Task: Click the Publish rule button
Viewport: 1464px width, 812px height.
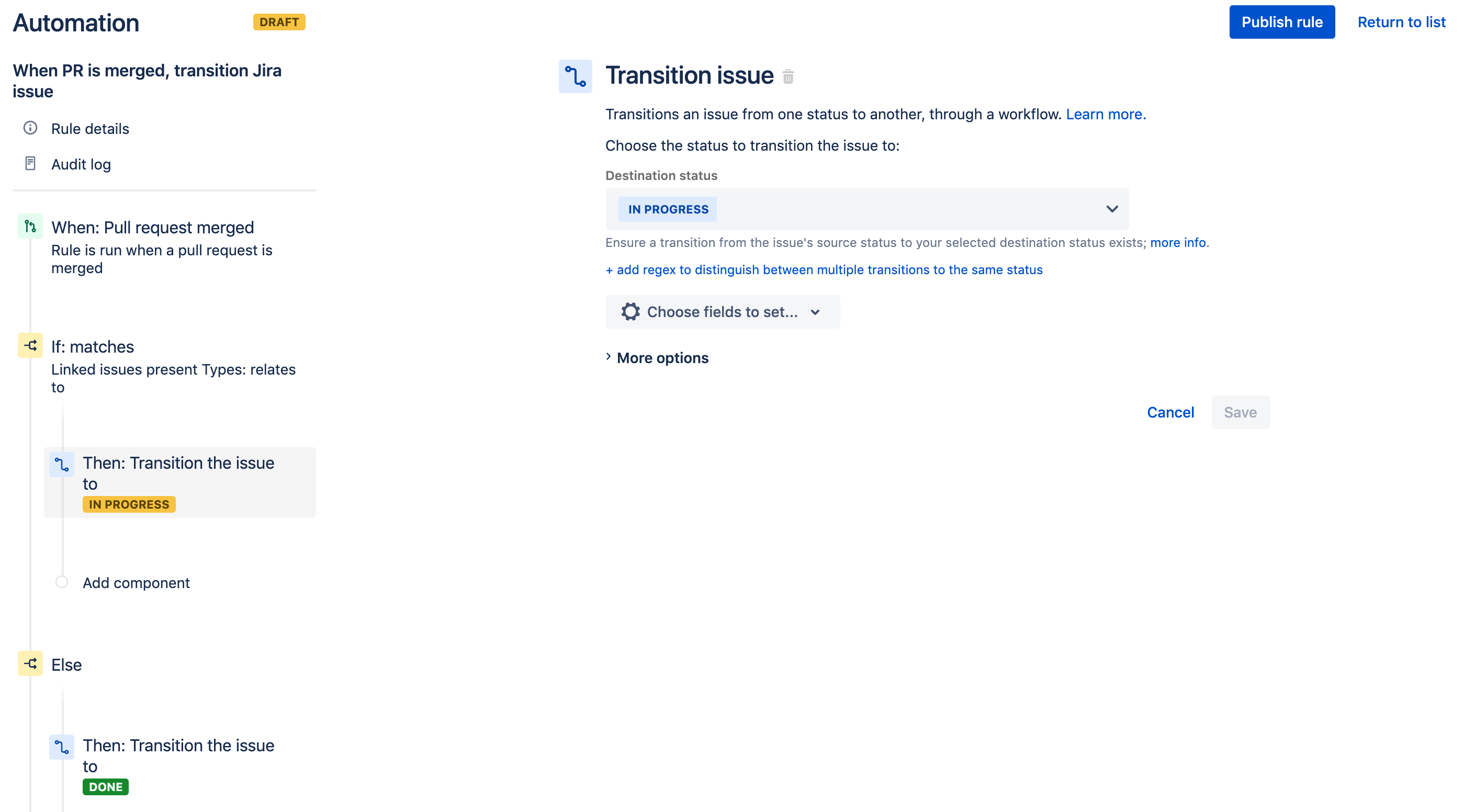Action: (1282, 22)
